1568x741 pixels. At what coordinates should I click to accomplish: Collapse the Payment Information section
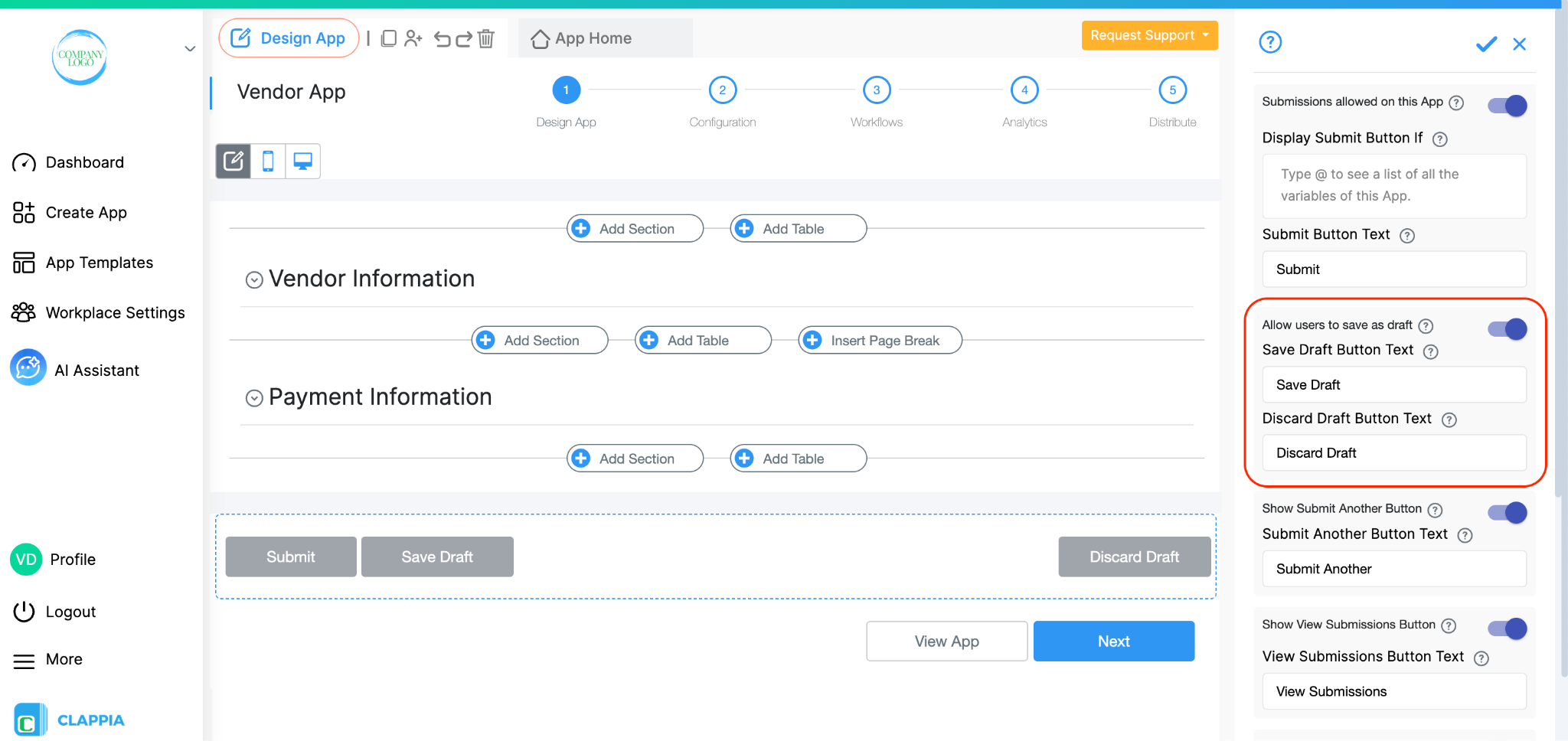pos(253,398)
